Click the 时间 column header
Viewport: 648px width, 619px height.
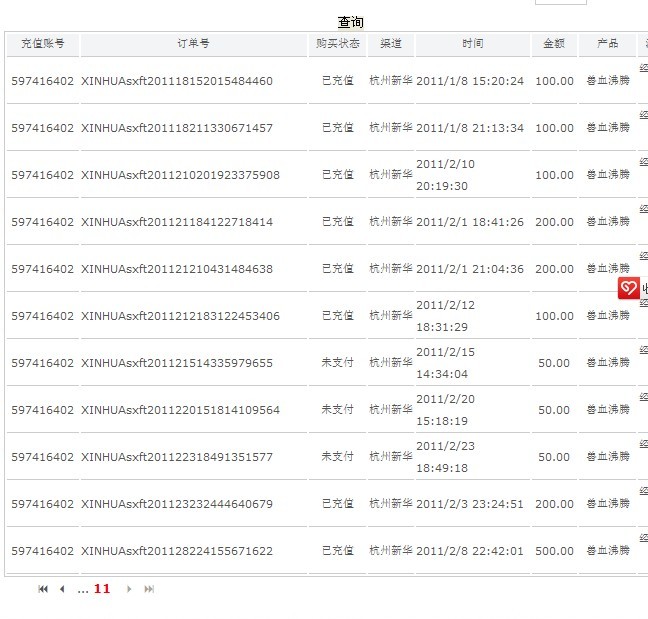coord(472,44)
